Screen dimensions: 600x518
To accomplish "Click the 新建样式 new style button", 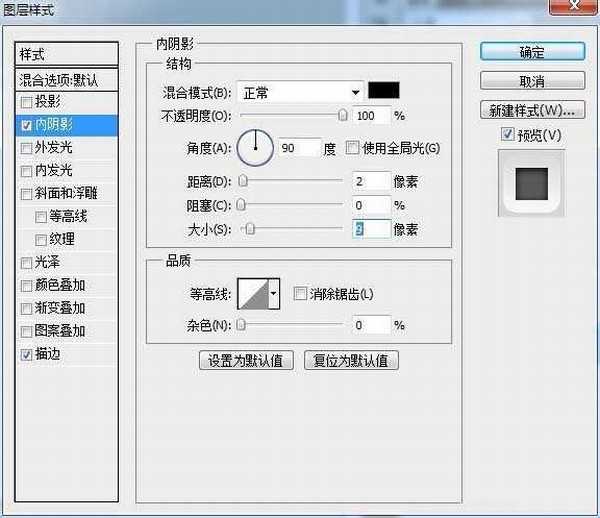I will pyautogui.click(x=532, y=110).
